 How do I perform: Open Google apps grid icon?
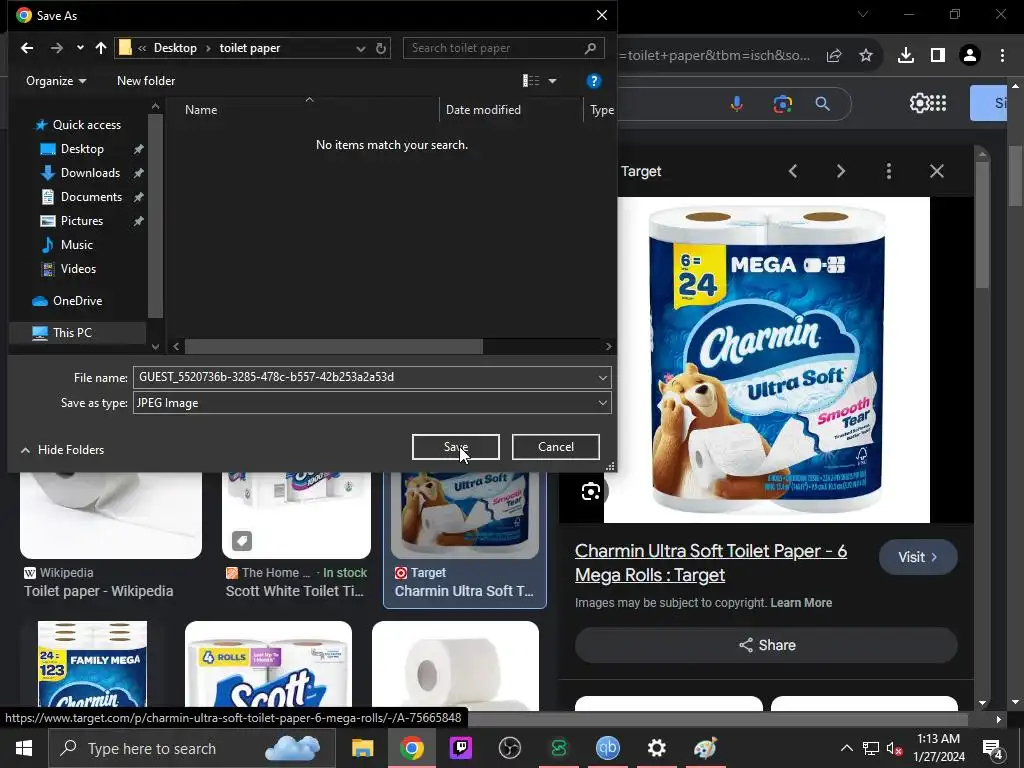[x=938, y=103]
